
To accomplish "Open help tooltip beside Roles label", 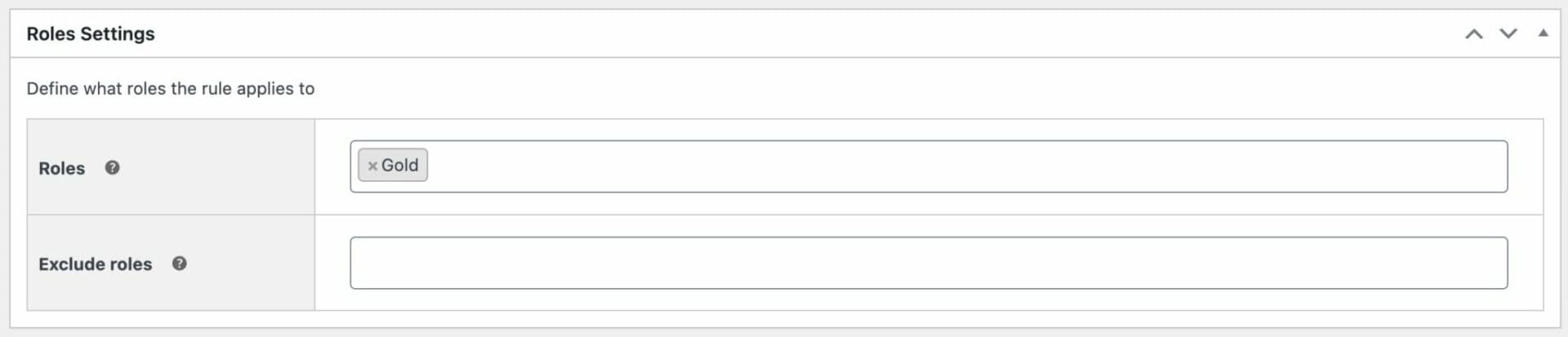I will [113, 167].
